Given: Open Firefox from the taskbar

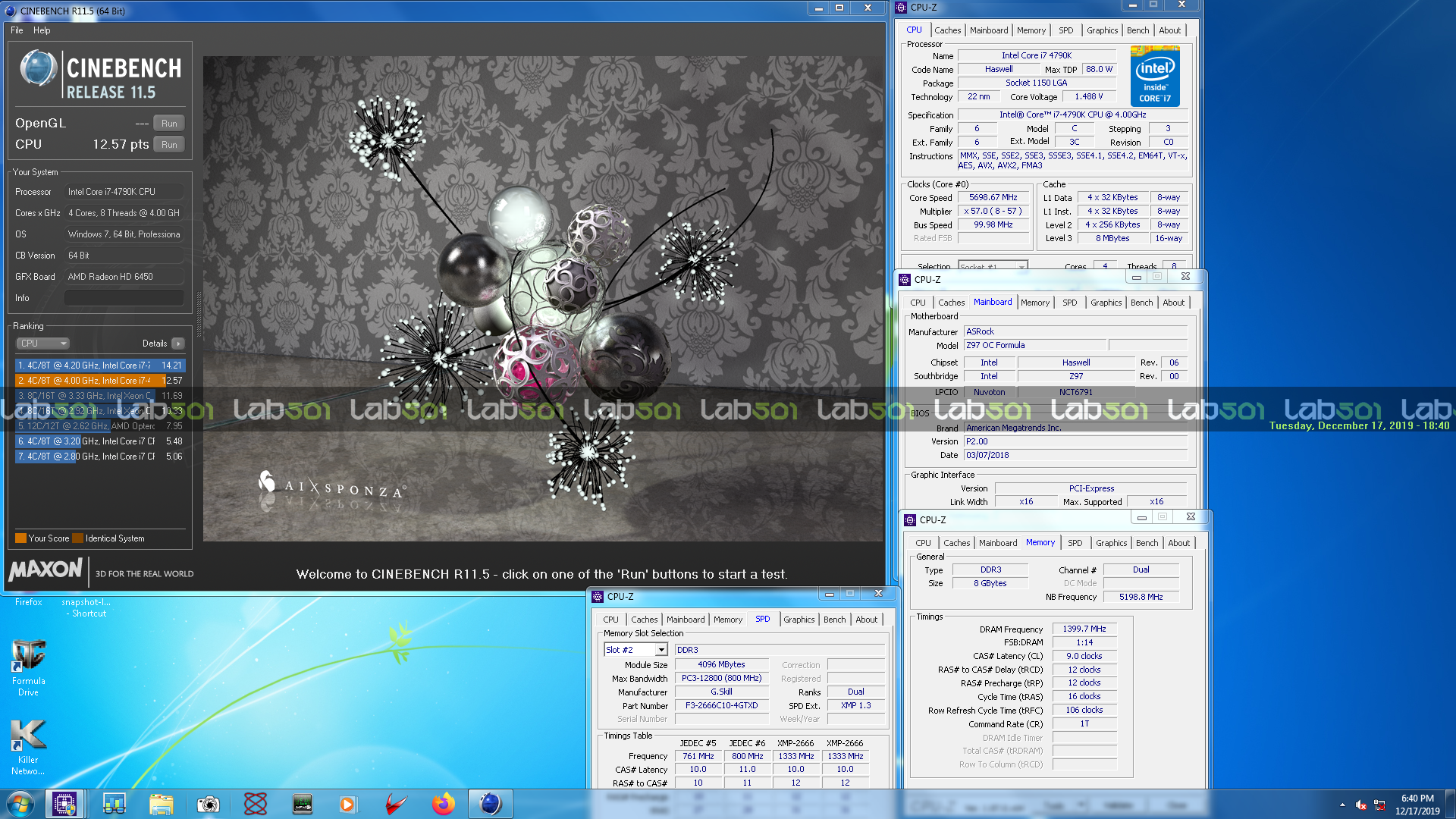Looking at the screenshot, I should [x=443, y=804].
